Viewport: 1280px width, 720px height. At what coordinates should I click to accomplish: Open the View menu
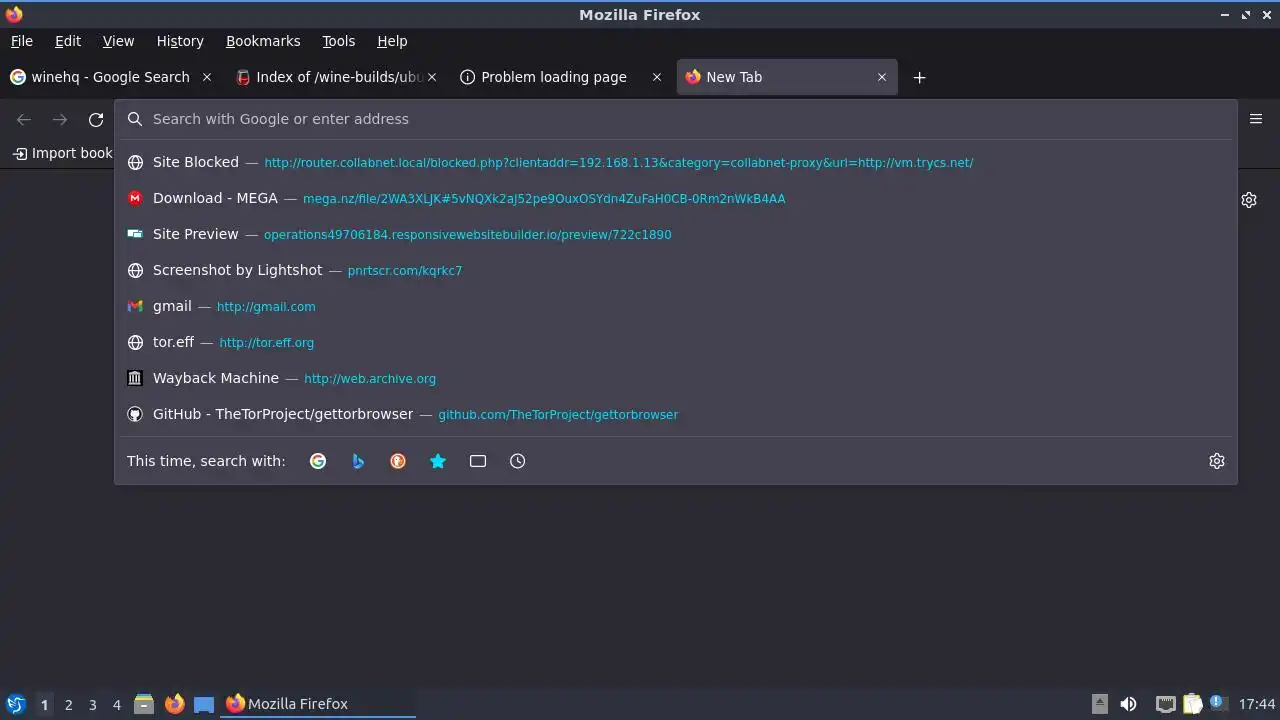pos(118,41)
